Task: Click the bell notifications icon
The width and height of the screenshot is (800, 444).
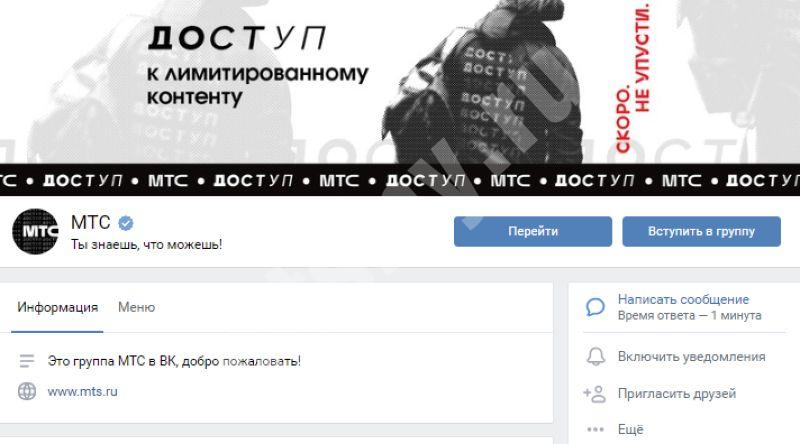Action: (595, 357)
